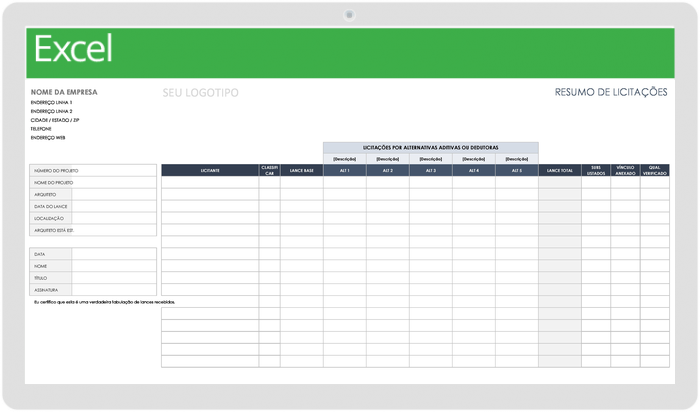Select the RESUMO DE LICITAÇÕES title
The width and height of the screenshot is (700, 412).
point(611,92)
